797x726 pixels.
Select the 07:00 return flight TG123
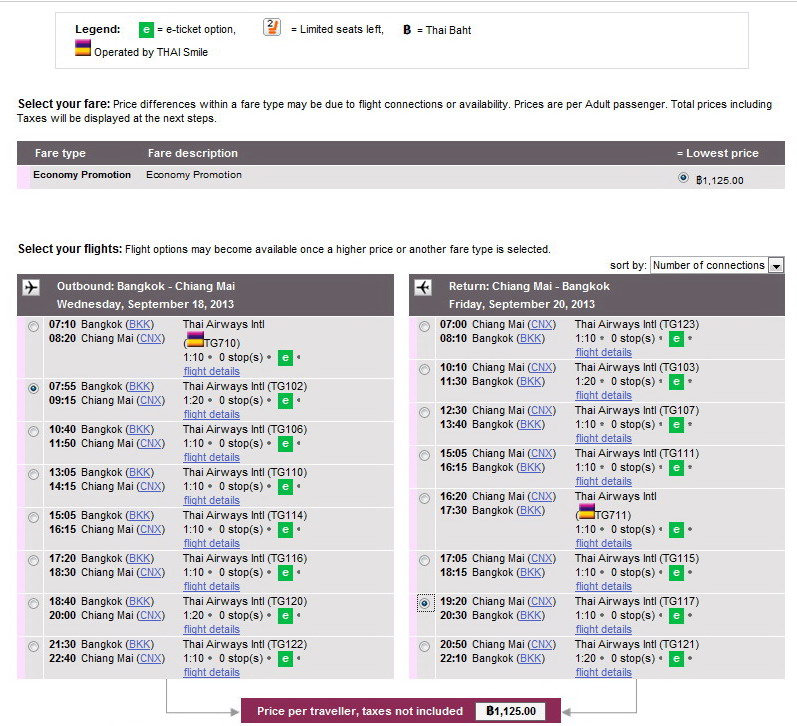coord(424,326)
